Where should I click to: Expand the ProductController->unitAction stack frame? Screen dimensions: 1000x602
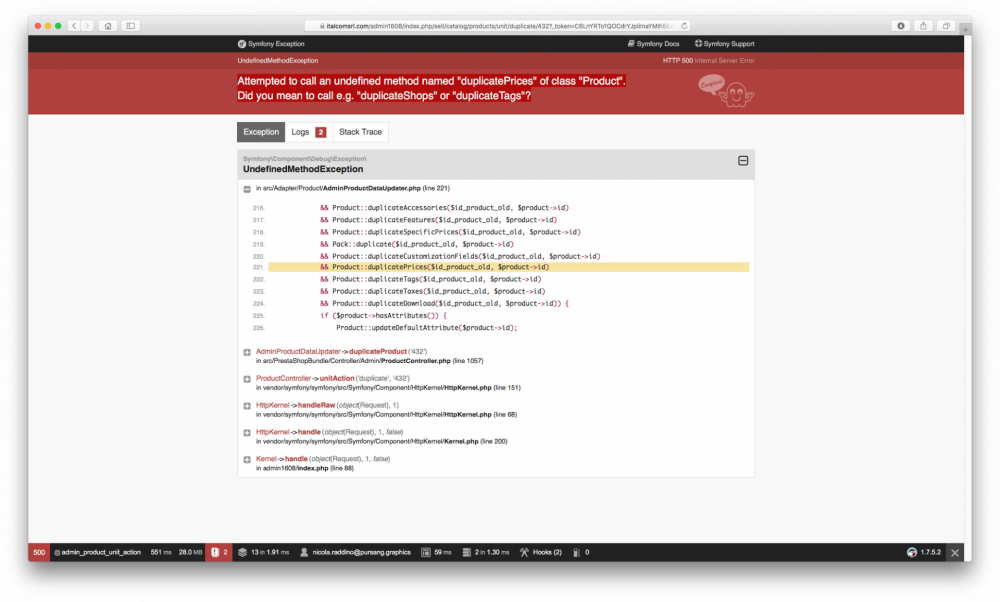pos(246,379)
